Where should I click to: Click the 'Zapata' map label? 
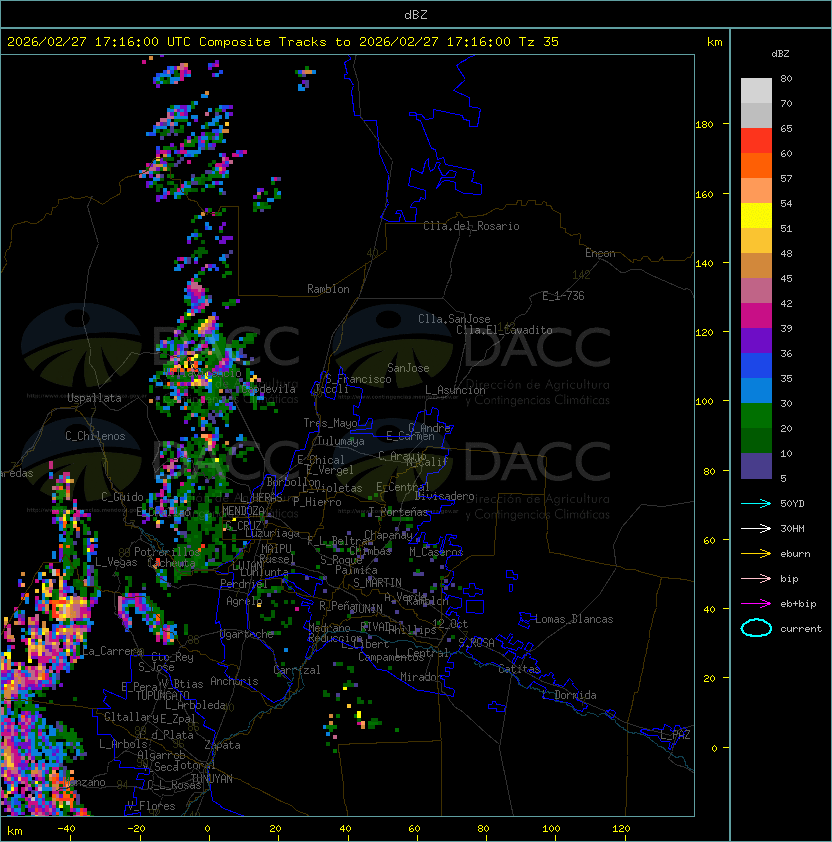pos(222,745)
